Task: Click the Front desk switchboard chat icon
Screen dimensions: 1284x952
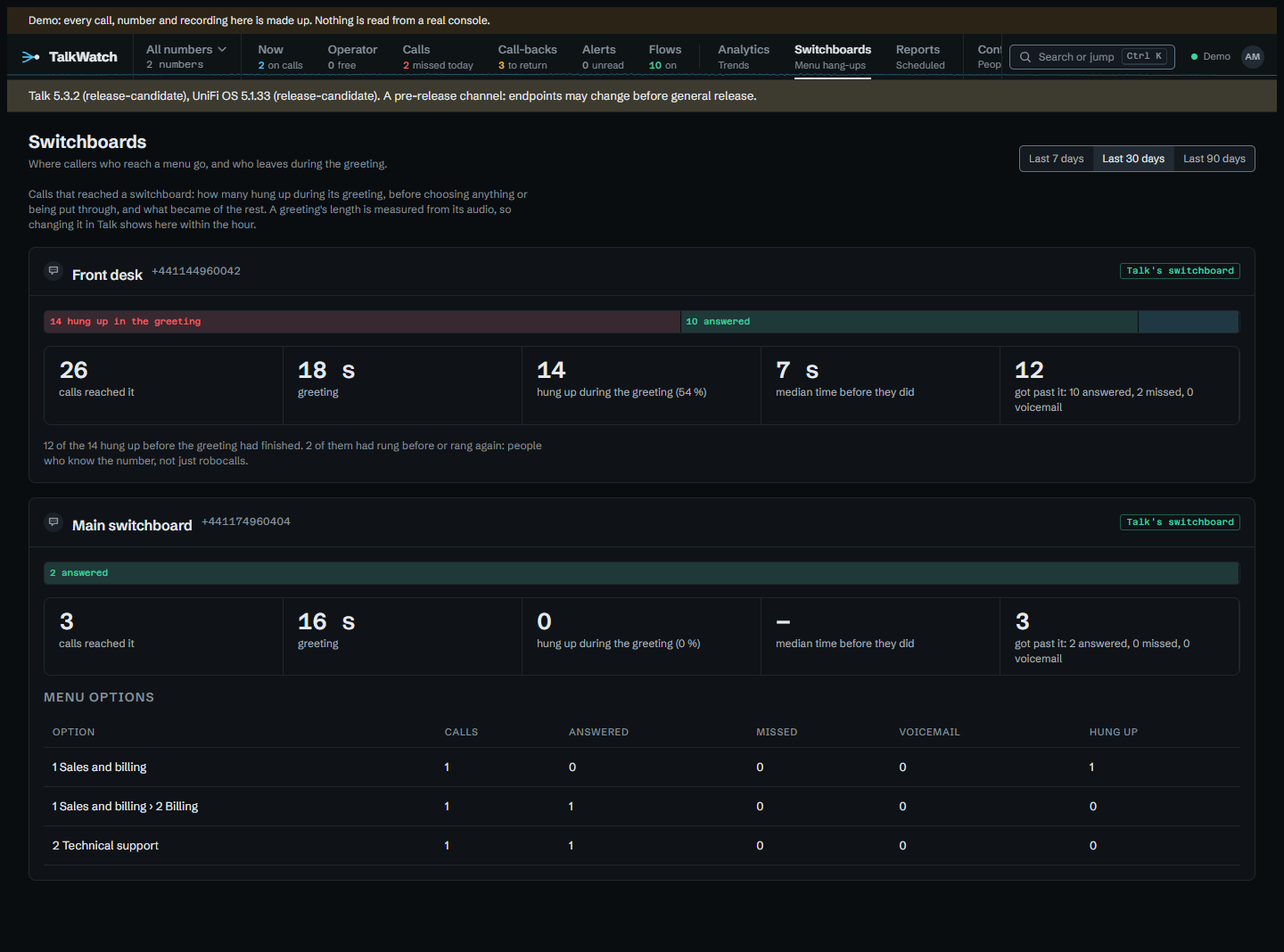Action: 53,271
